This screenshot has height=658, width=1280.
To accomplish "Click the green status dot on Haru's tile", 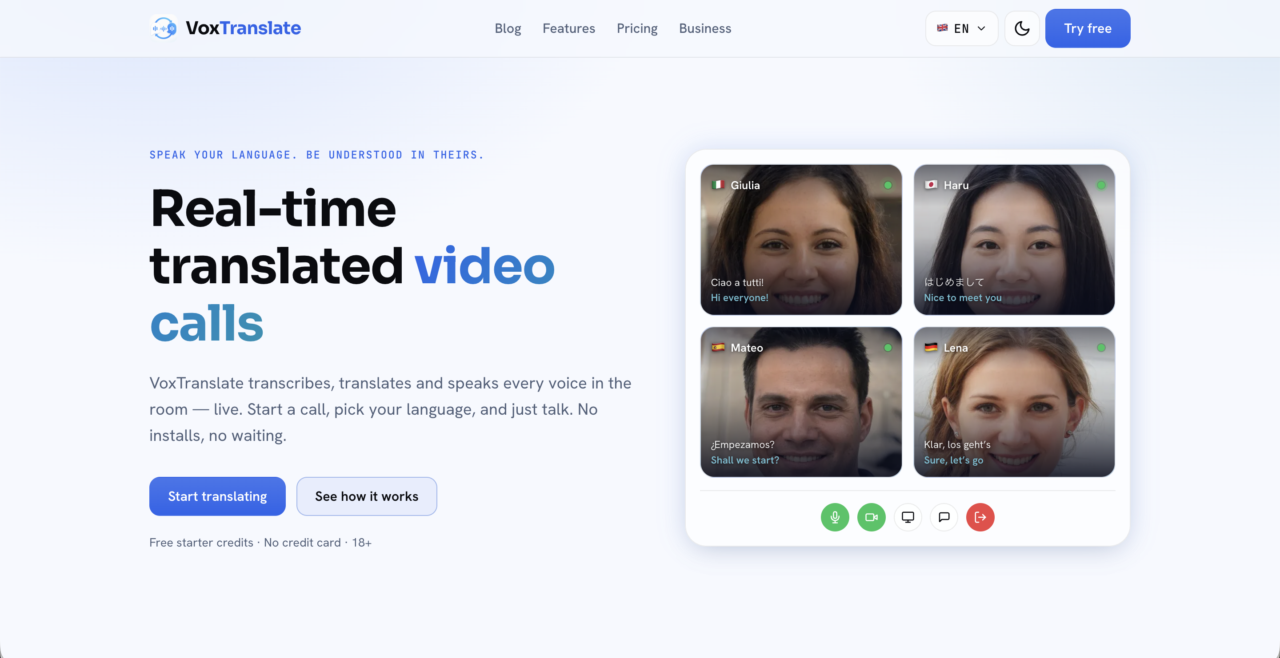I will click(x=1101, y=185).
